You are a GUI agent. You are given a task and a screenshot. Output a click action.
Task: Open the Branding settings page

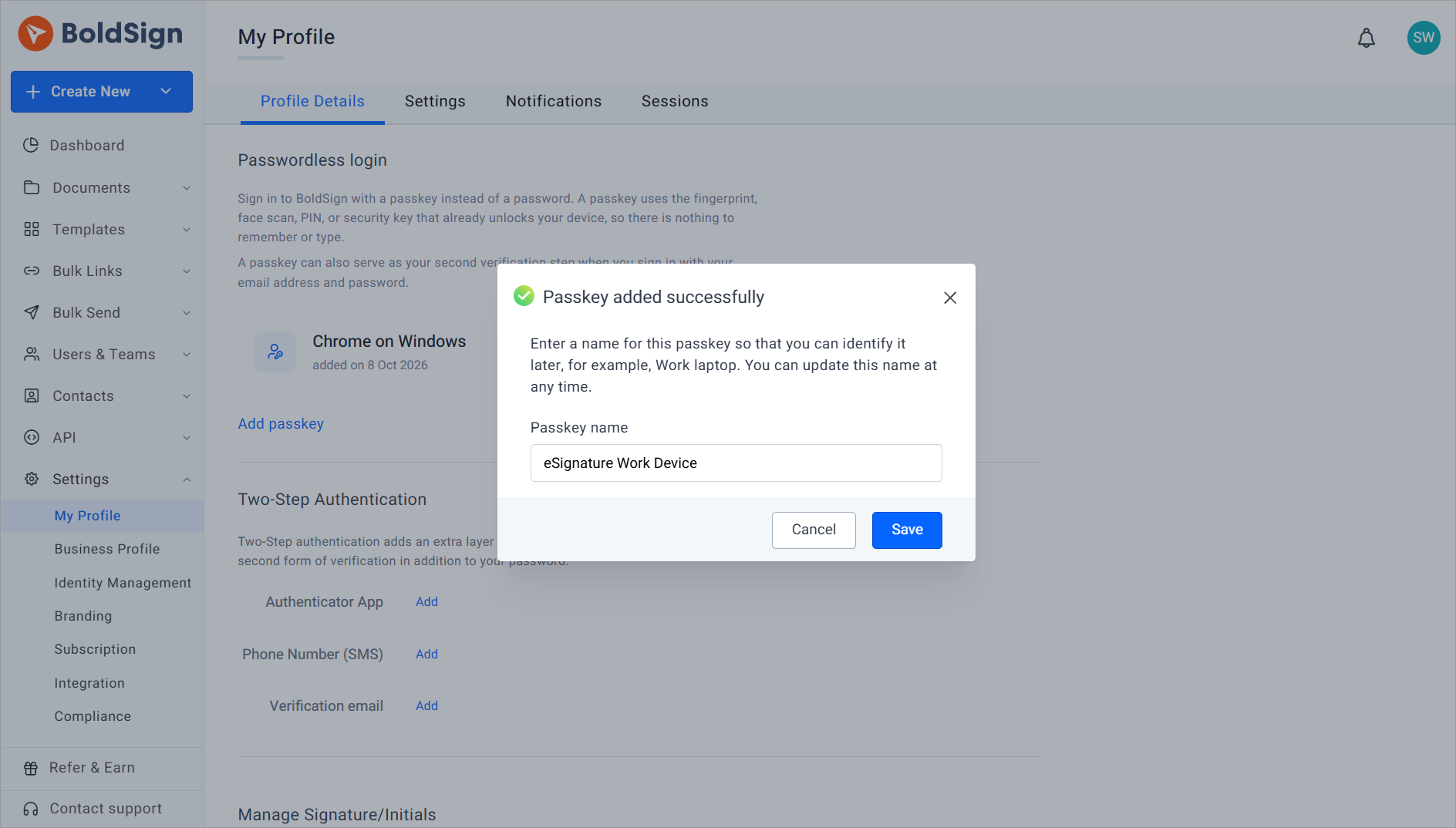(83, 616)
